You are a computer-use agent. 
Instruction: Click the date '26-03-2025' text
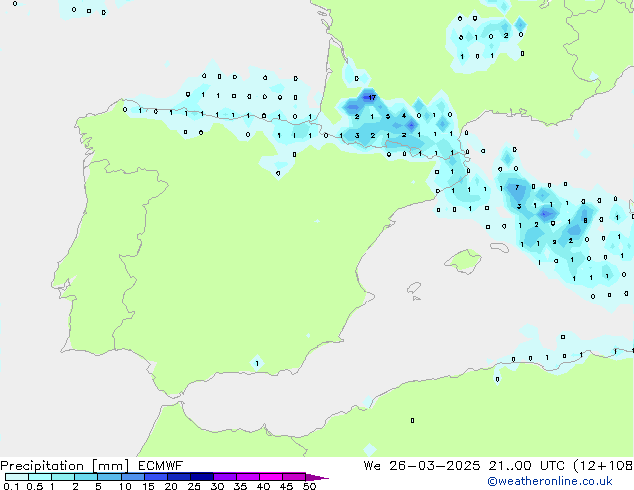tap(435, 465)
